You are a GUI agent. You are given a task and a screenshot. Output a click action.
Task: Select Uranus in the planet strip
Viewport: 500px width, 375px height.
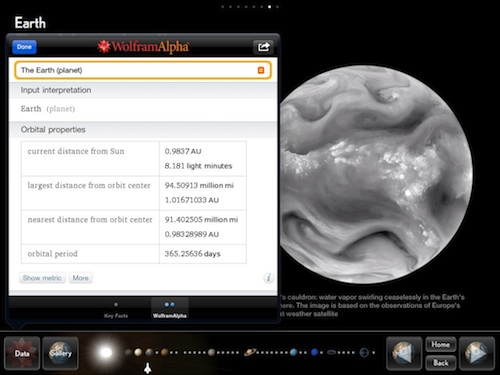pyautogui.click(x=294, y=352)
